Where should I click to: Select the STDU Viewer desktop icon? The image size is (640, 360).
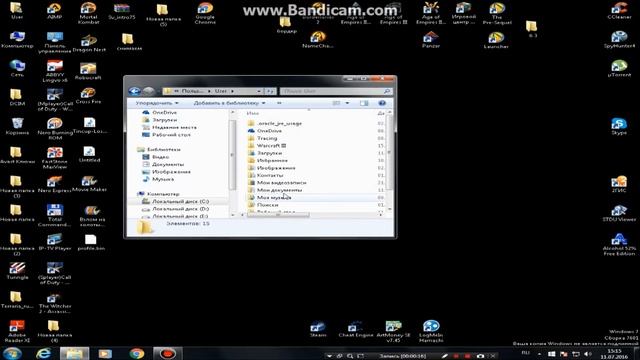click(619, 213)
